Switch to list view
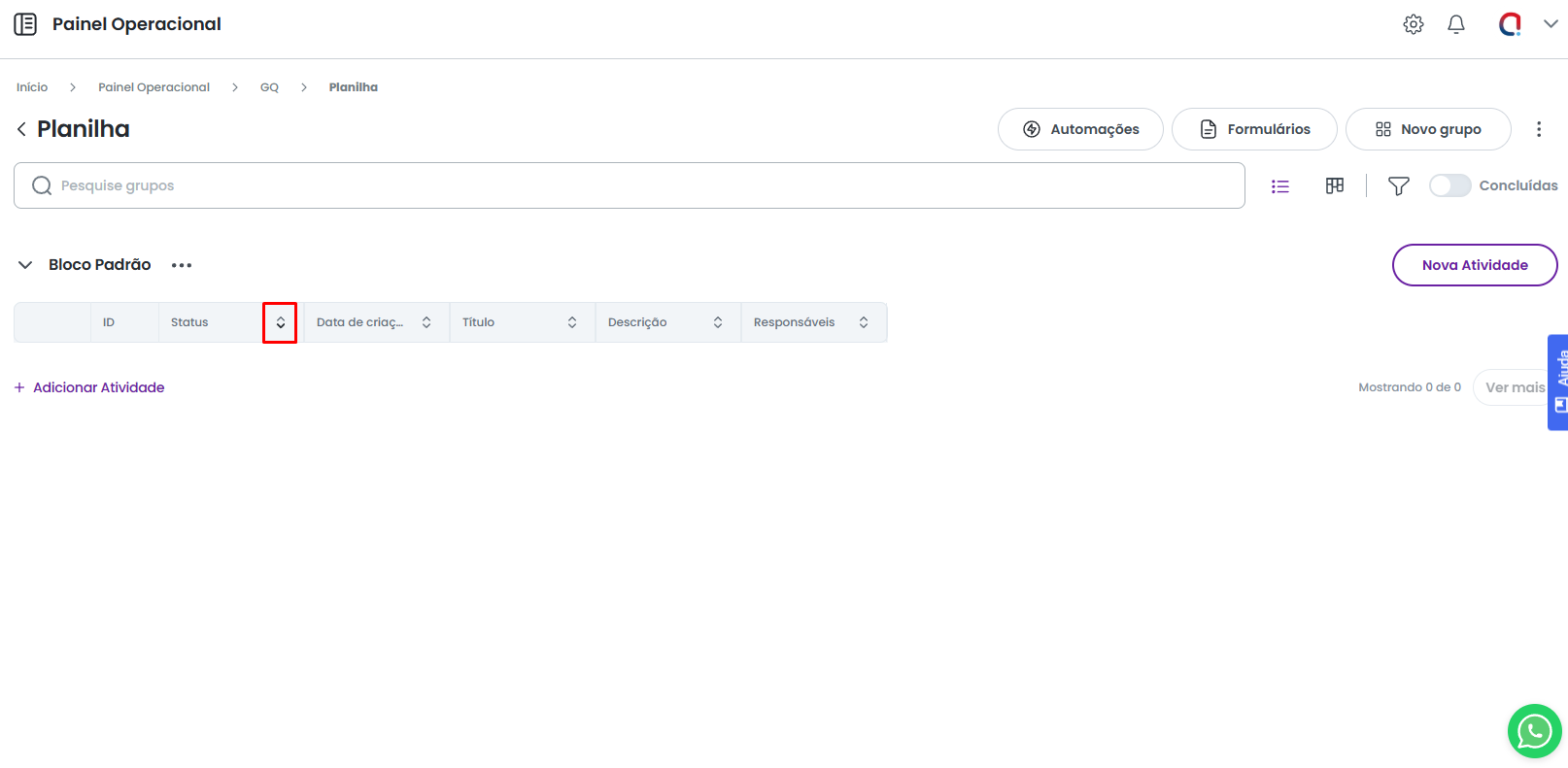Screen dimensions: 1568x768 click(x=1279, y=186)
